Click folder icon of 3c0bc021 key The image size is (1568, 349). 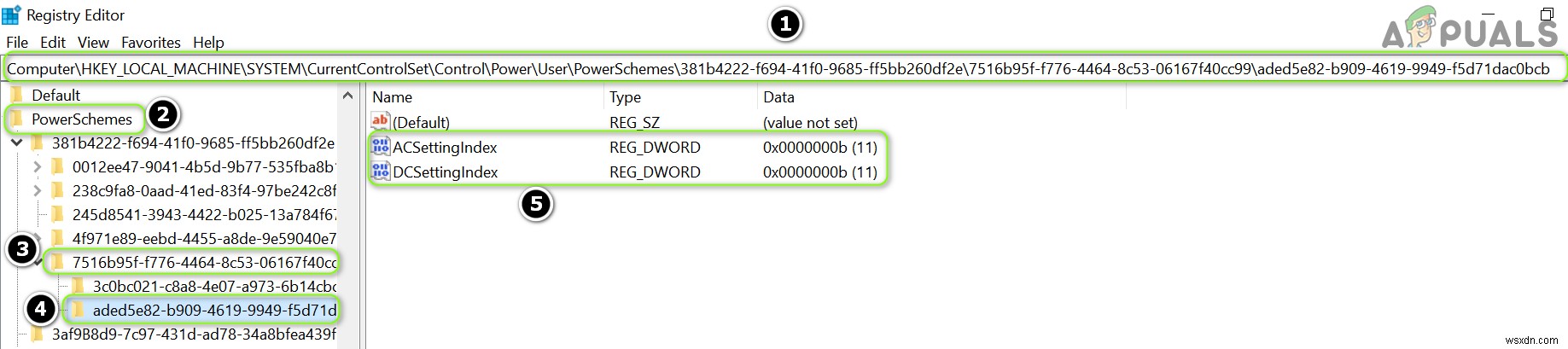[x=78, y=286]
